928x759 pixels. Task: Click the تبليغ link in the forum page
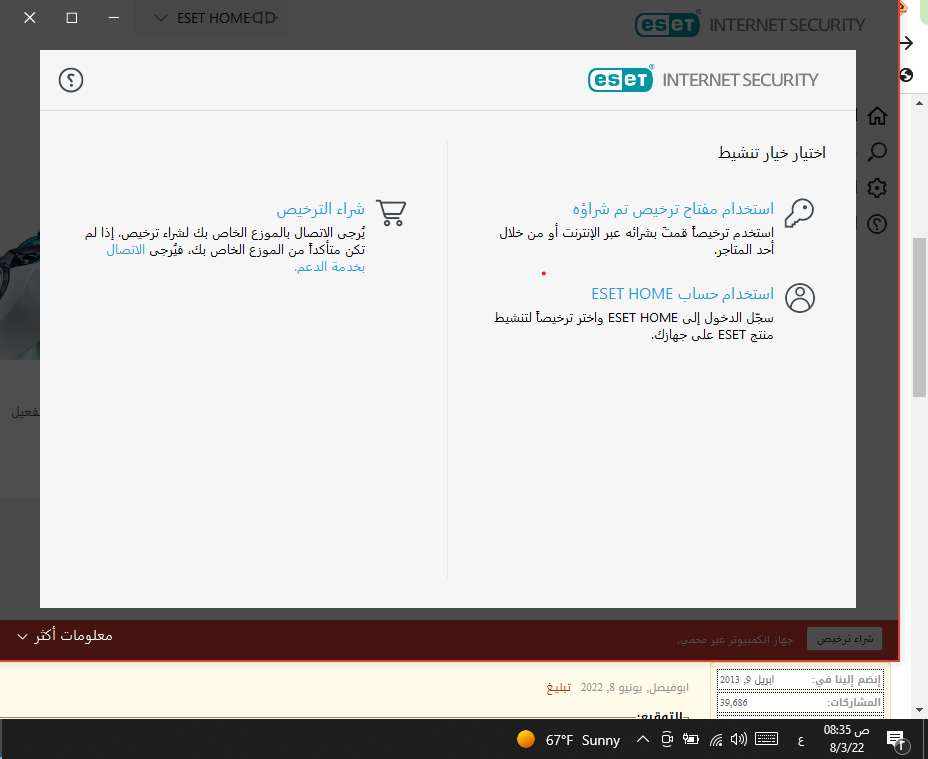(558, 687)
